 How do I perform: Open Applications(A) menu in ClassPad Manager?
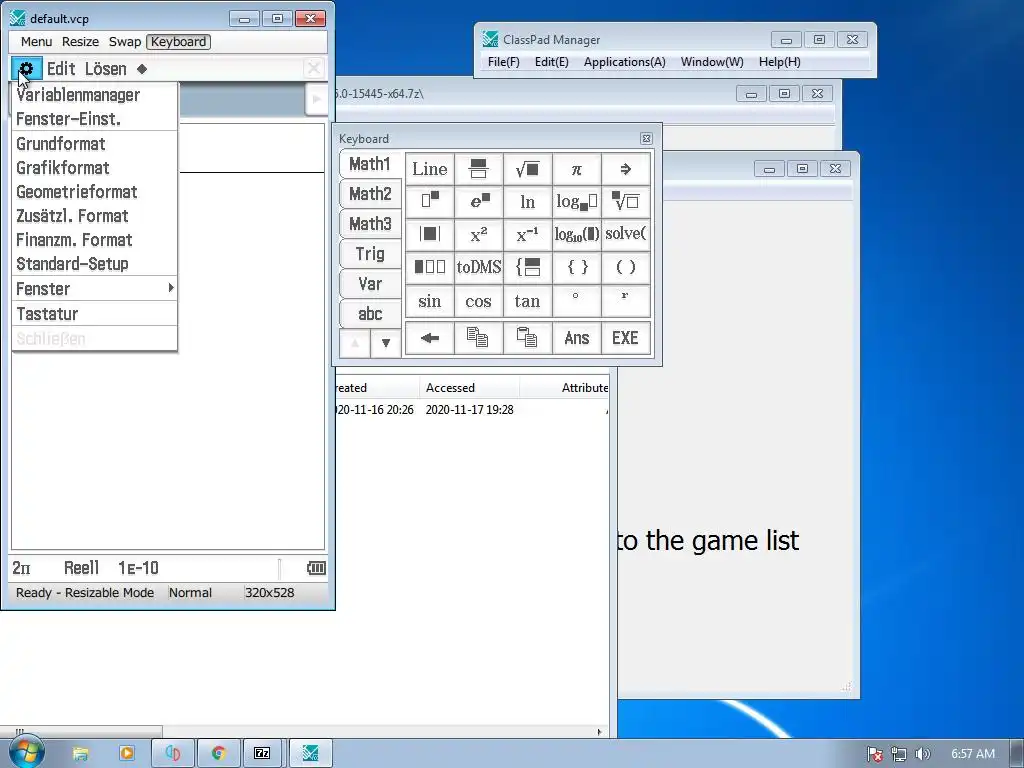pyautogui.click(x=624, y=62)
